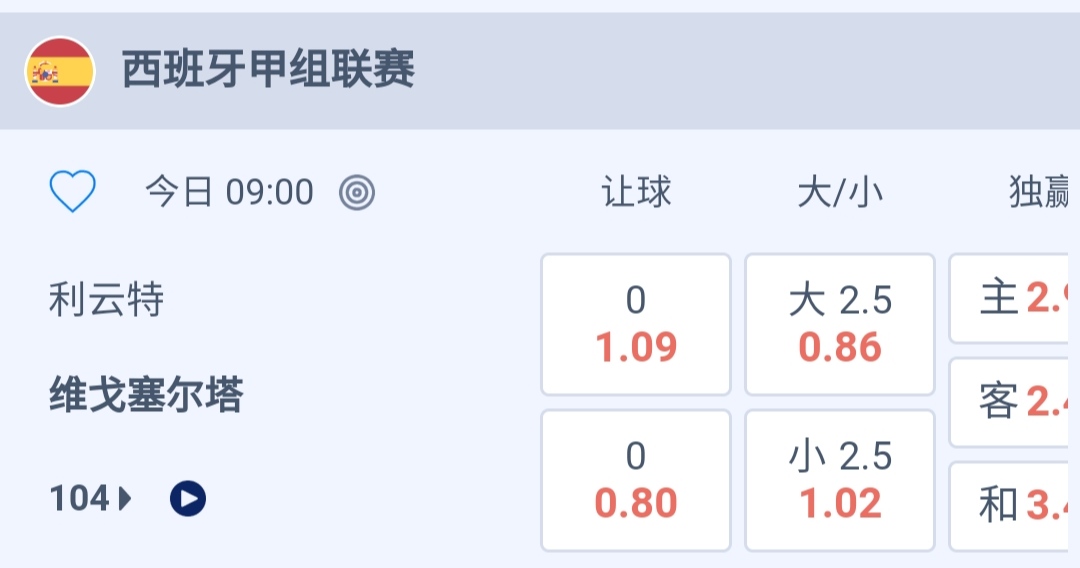Bet on 大 2.5 at 0.86

pos(840,324)
